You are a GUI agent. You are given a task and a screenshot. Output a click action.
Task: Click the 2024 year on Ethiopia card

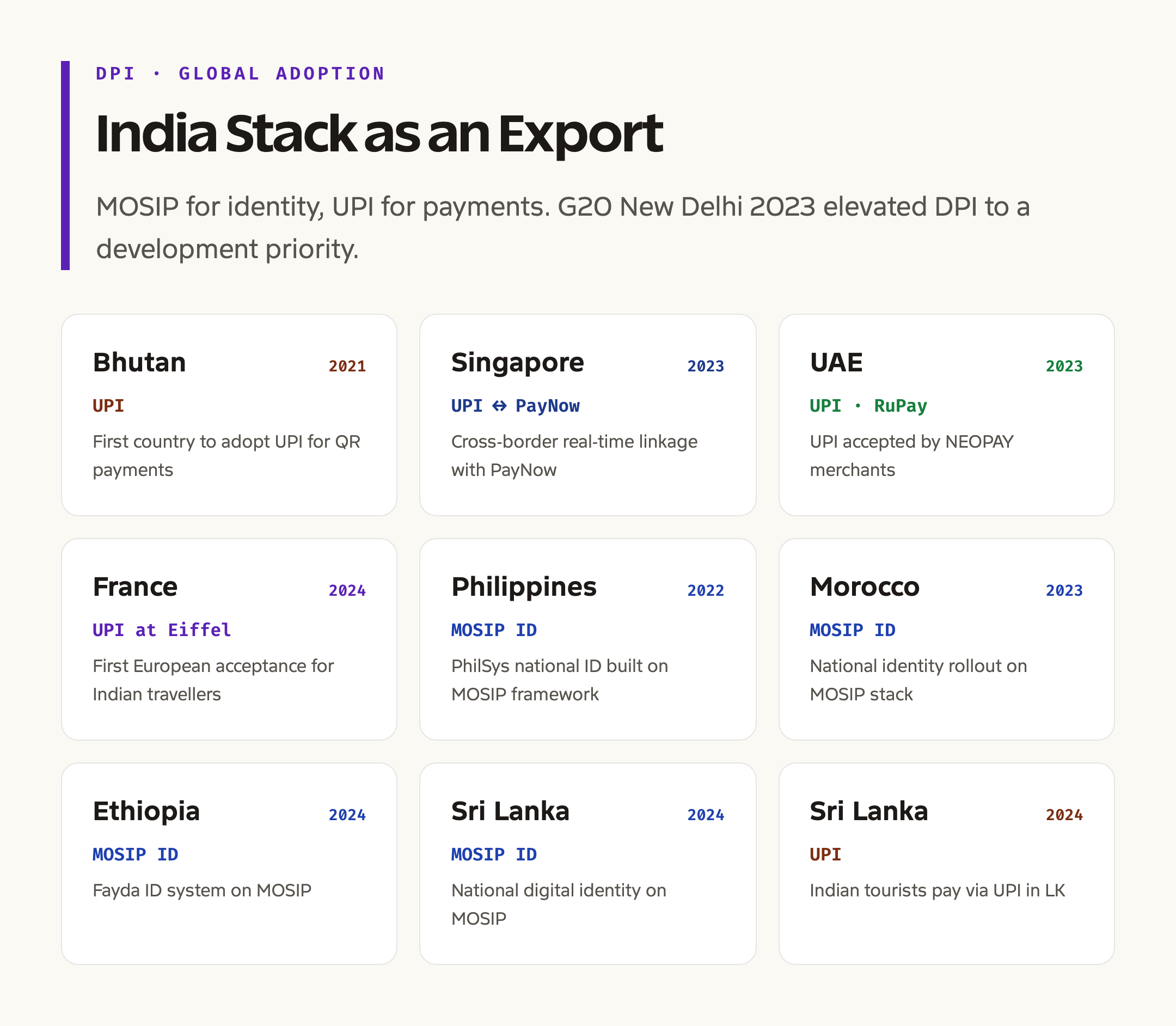pos(347,815)
